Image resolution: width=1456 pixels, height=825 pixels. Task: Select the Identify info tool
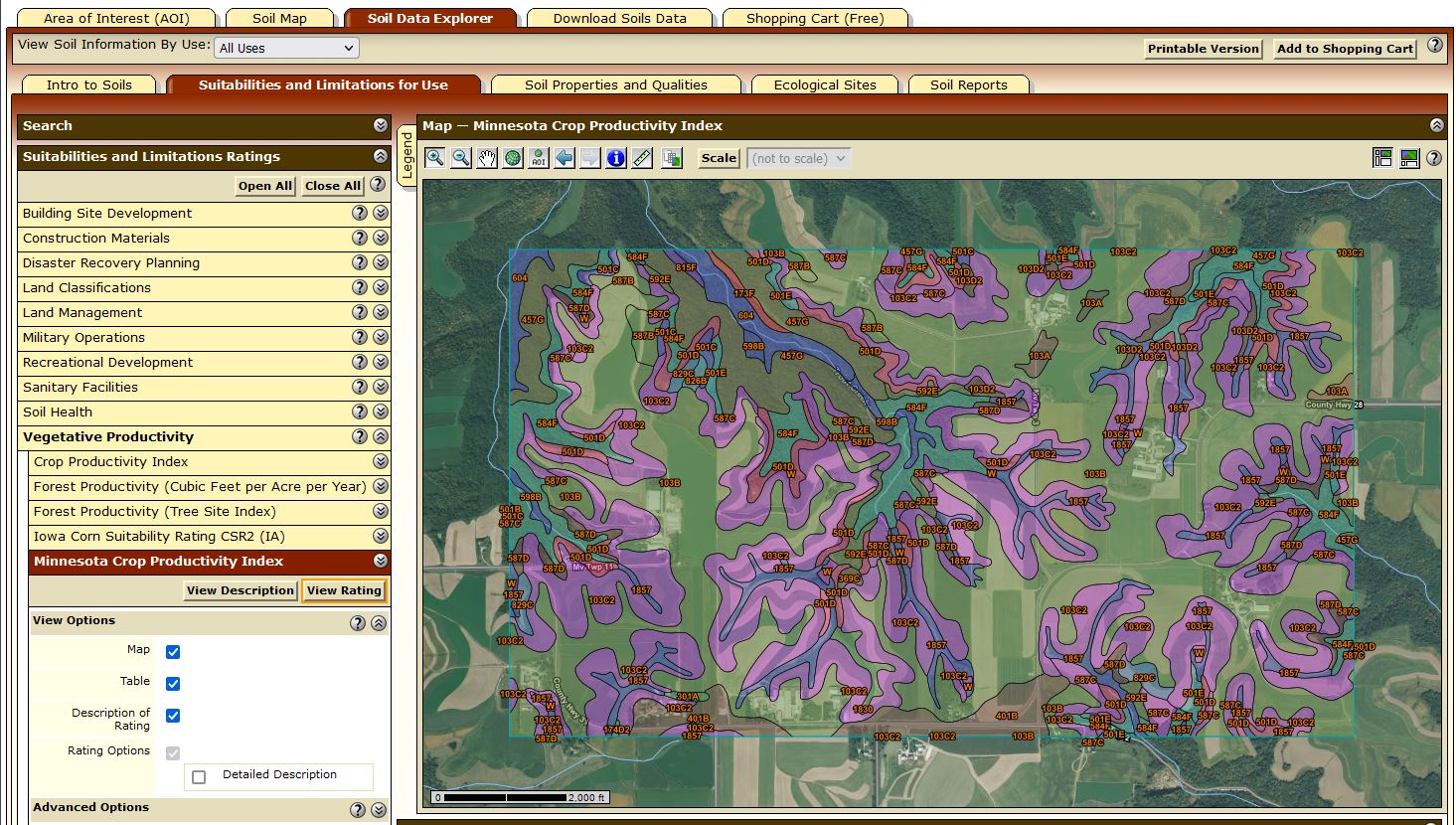(616, 158)
